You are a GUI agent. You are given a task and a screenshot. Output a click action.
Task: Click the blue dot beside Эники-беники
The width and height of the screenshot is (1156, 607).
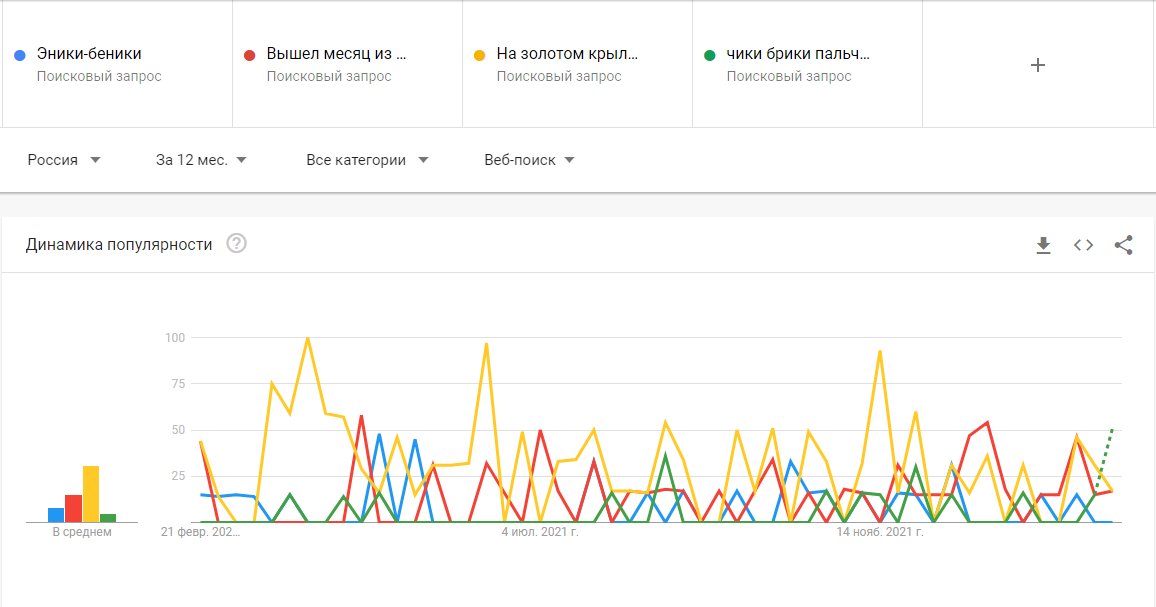tap(20, 55)
